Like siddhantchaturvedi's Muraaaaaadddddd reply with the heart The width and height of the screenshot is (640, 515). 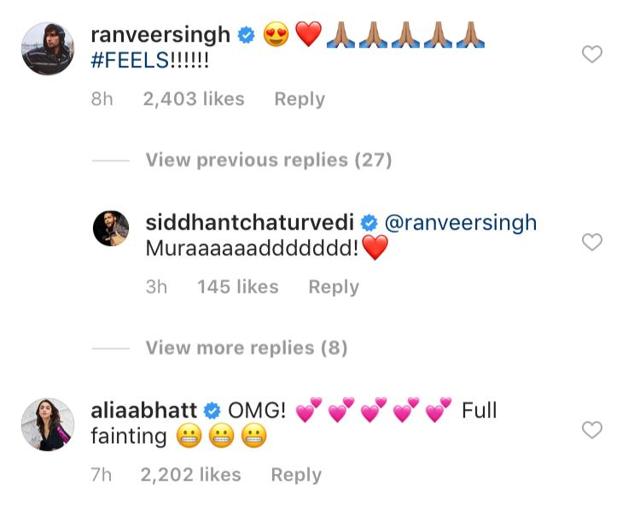click(592, 242)
